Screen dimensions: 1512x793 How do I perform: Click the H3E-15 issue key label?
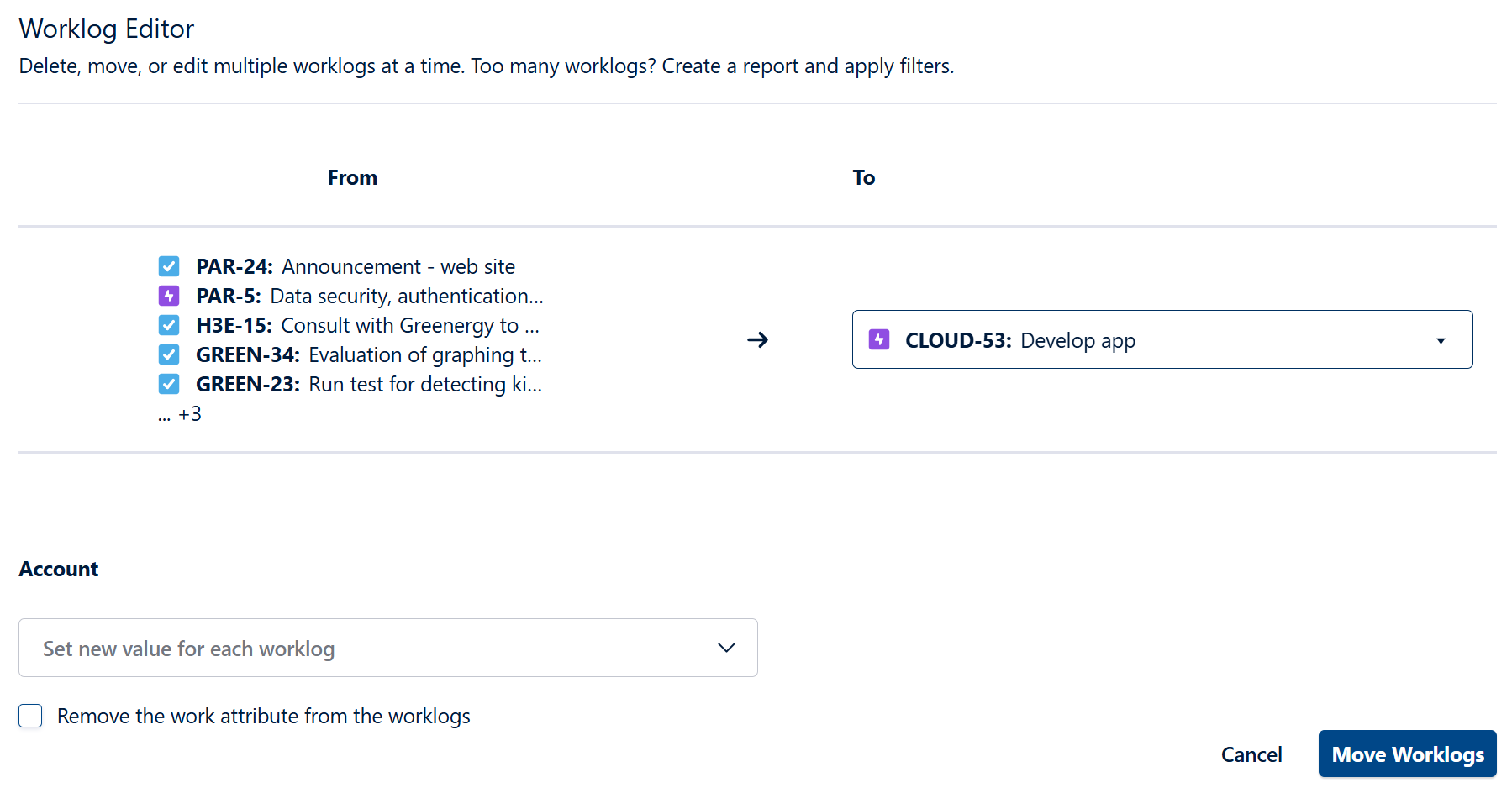tap(234, 325)
